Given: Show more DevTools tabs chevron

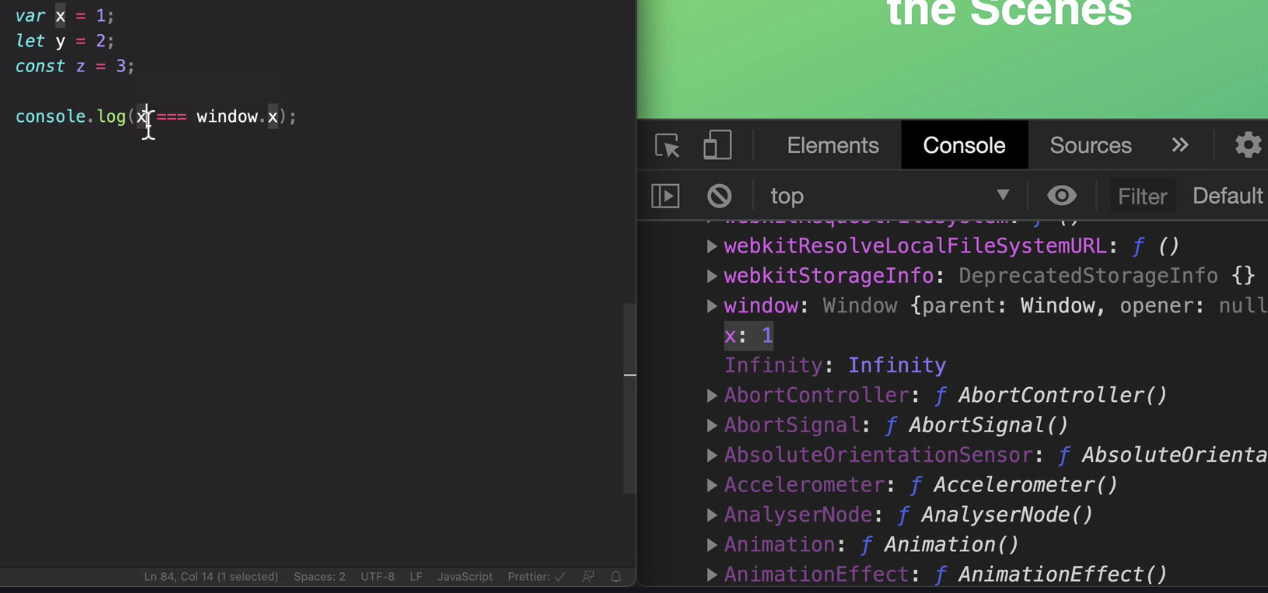Looking at the screenshot, I should point(1180,145).
